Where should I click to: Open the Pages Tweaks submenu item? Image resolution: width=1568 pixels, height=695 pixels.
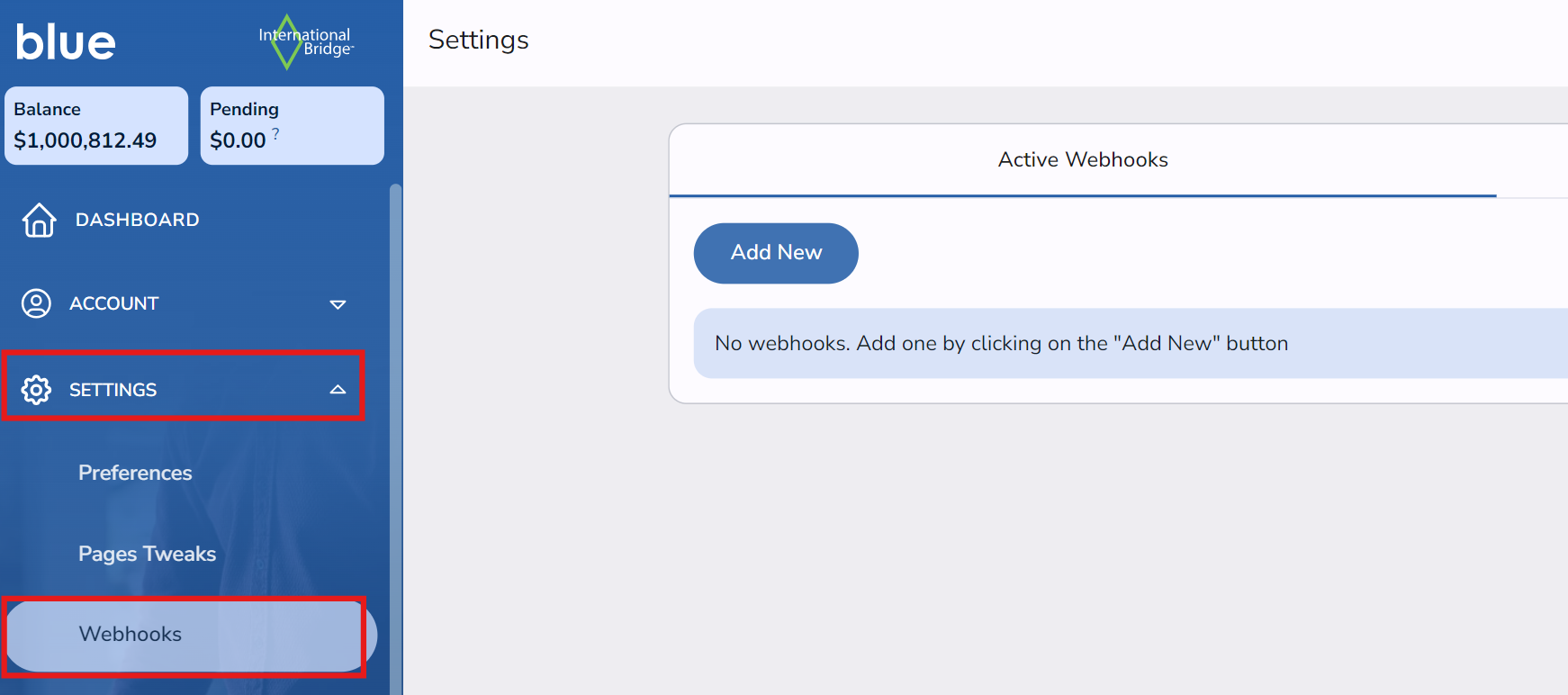point(147,554)
